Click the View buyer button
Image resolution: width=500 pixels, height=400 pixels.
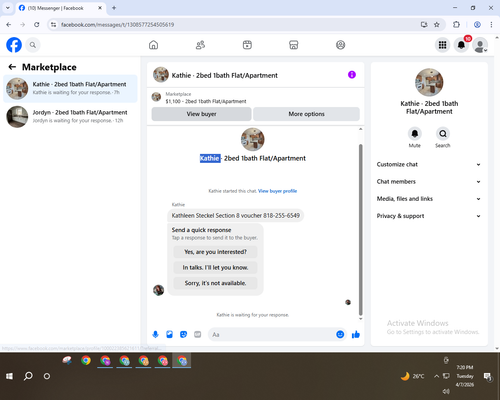(201, 114)
